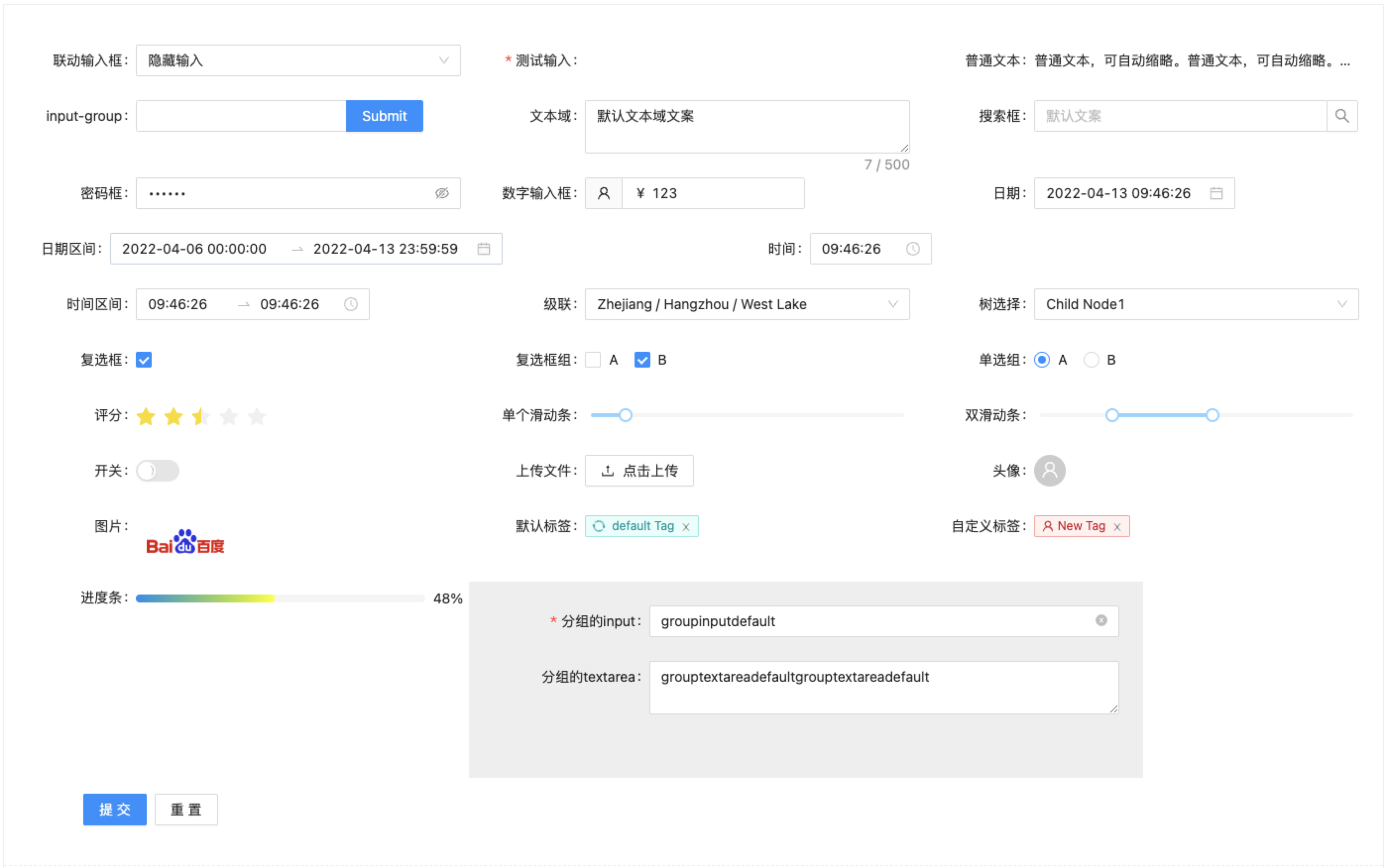Select radio option B in 单选组

[1091, 360]
